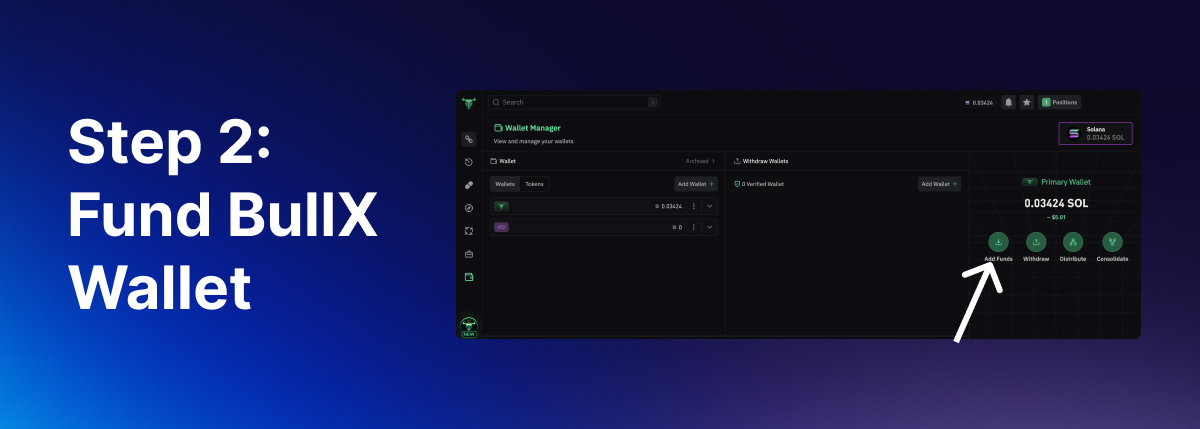Click the Add Funds icon
Image resolution: width=1200 pixels, height=429 pixels.
click(998, 242)
